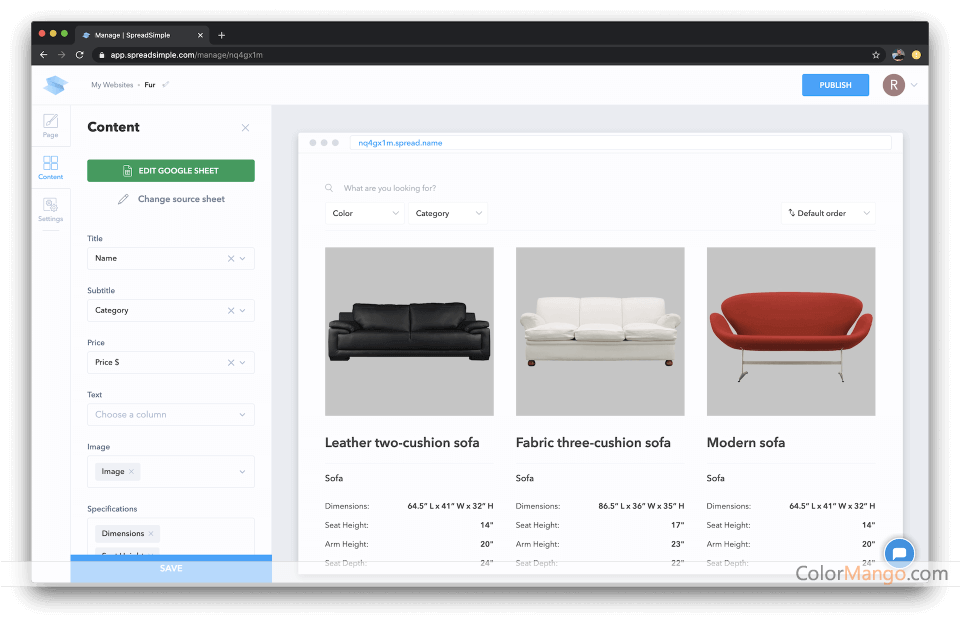Select the white fabric sofa image
960x624 pixels.
(600, 331)
